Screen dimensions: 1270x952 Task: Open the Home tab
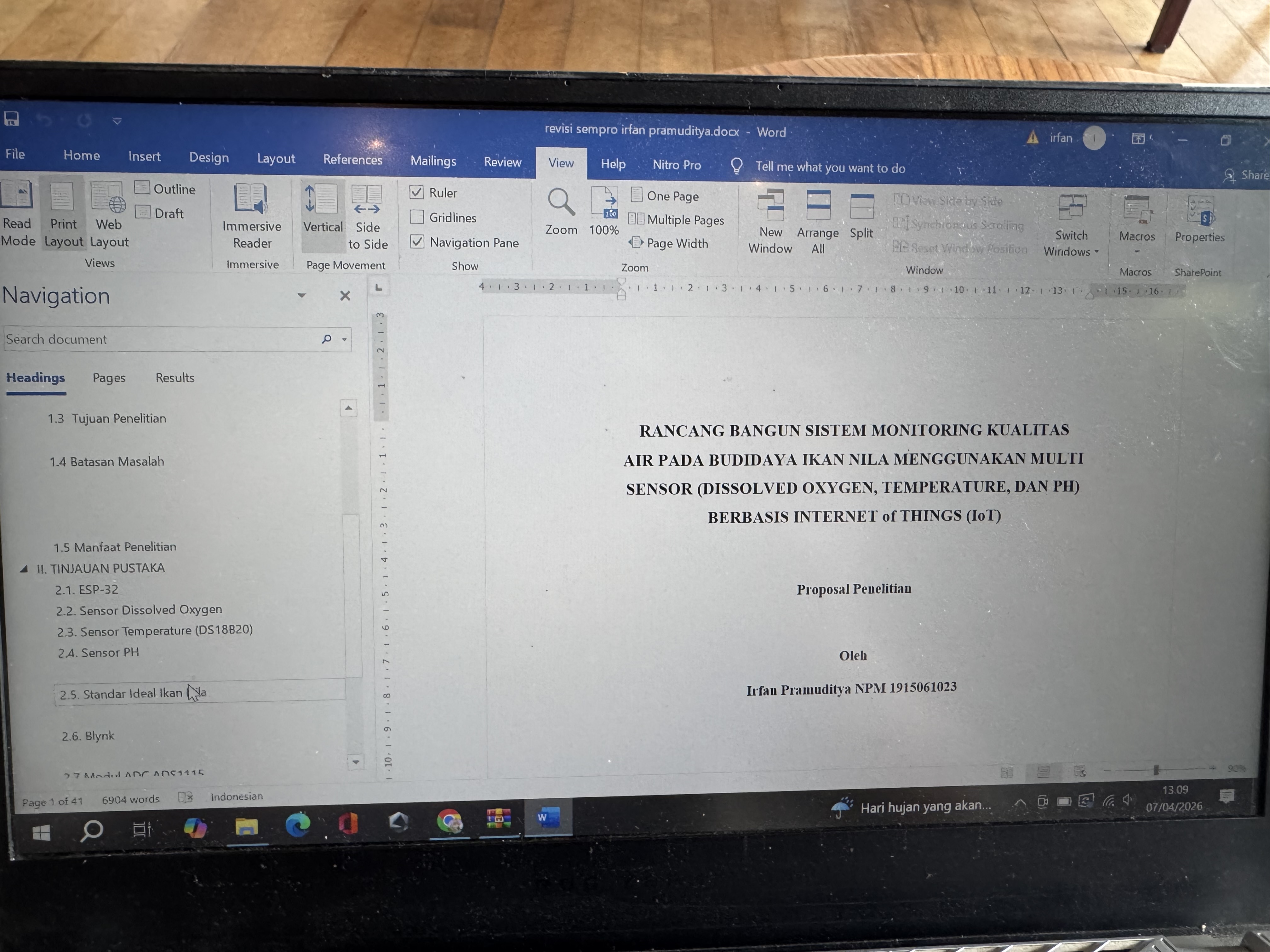[x=82, y=155]
